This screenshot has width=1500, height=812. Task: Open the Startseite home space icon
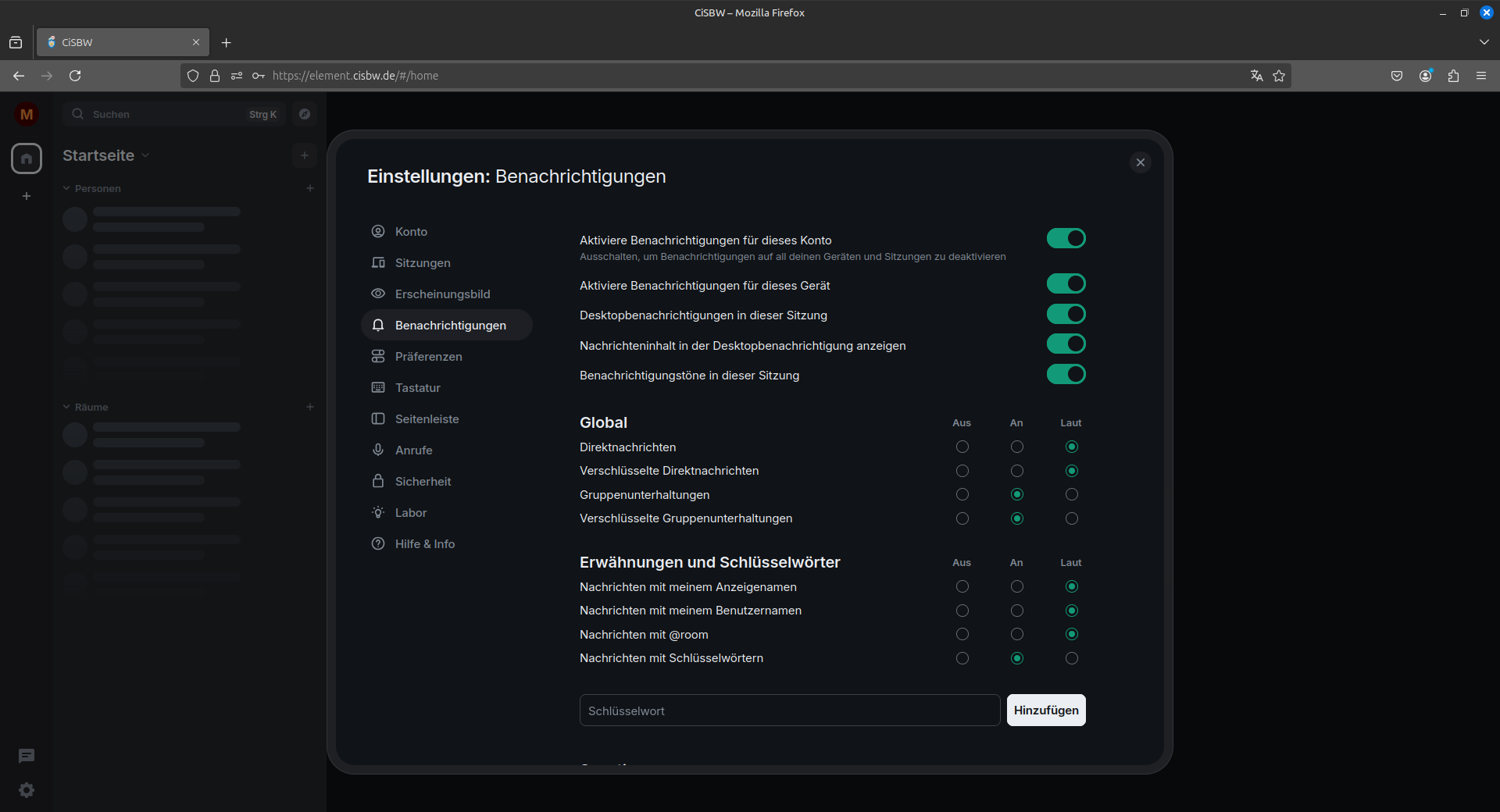click(x=26, y=158)
